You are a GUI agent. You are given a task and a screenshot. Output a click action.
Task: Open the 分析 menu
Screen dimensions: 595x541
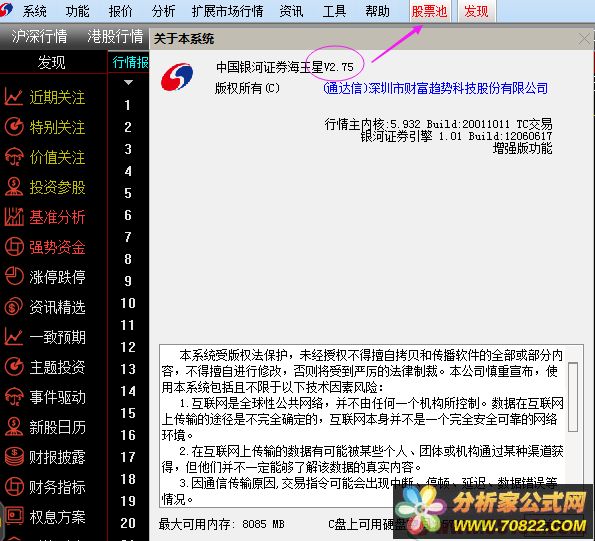point(164,11)
